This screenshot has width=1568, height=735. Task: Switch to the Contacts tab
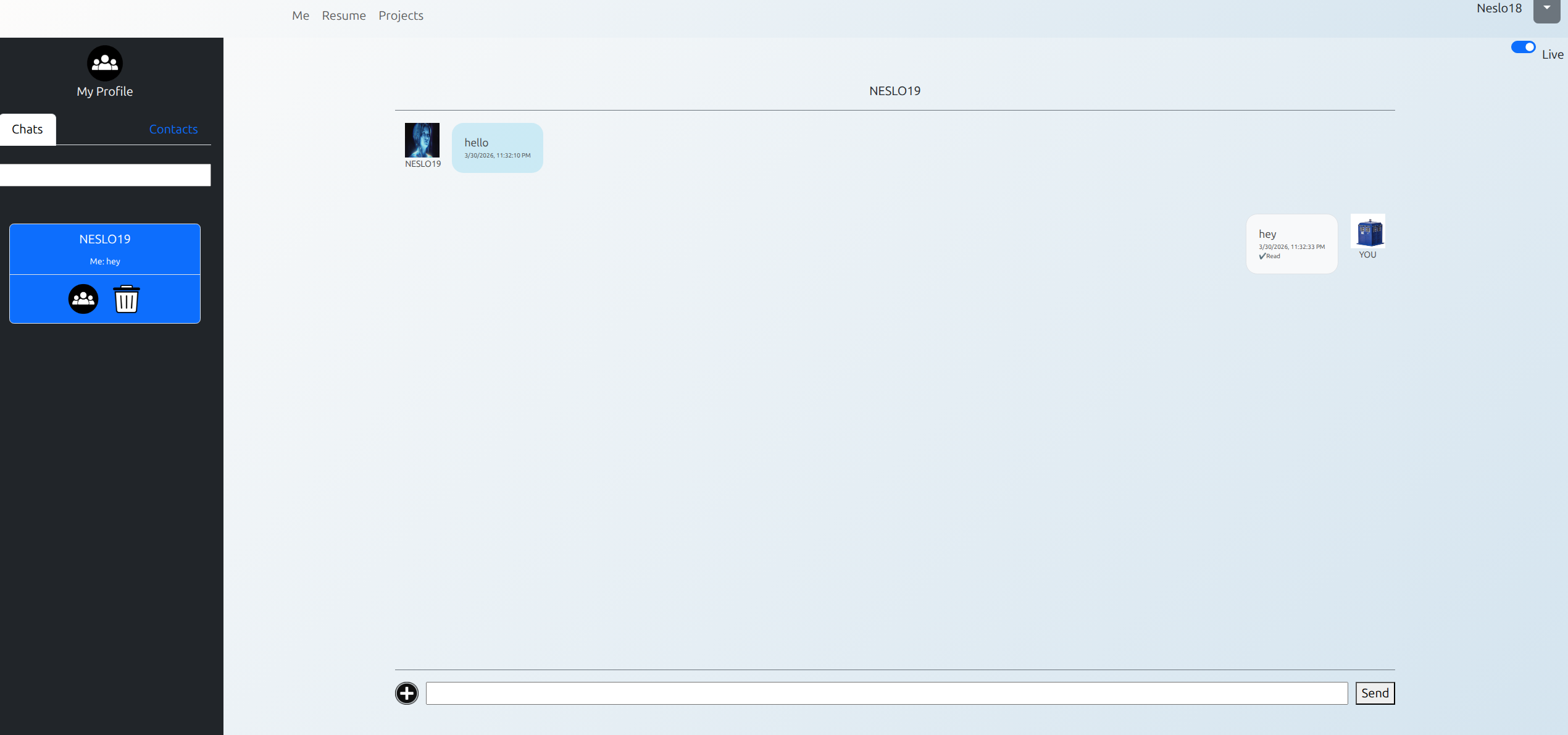(173, 129)
